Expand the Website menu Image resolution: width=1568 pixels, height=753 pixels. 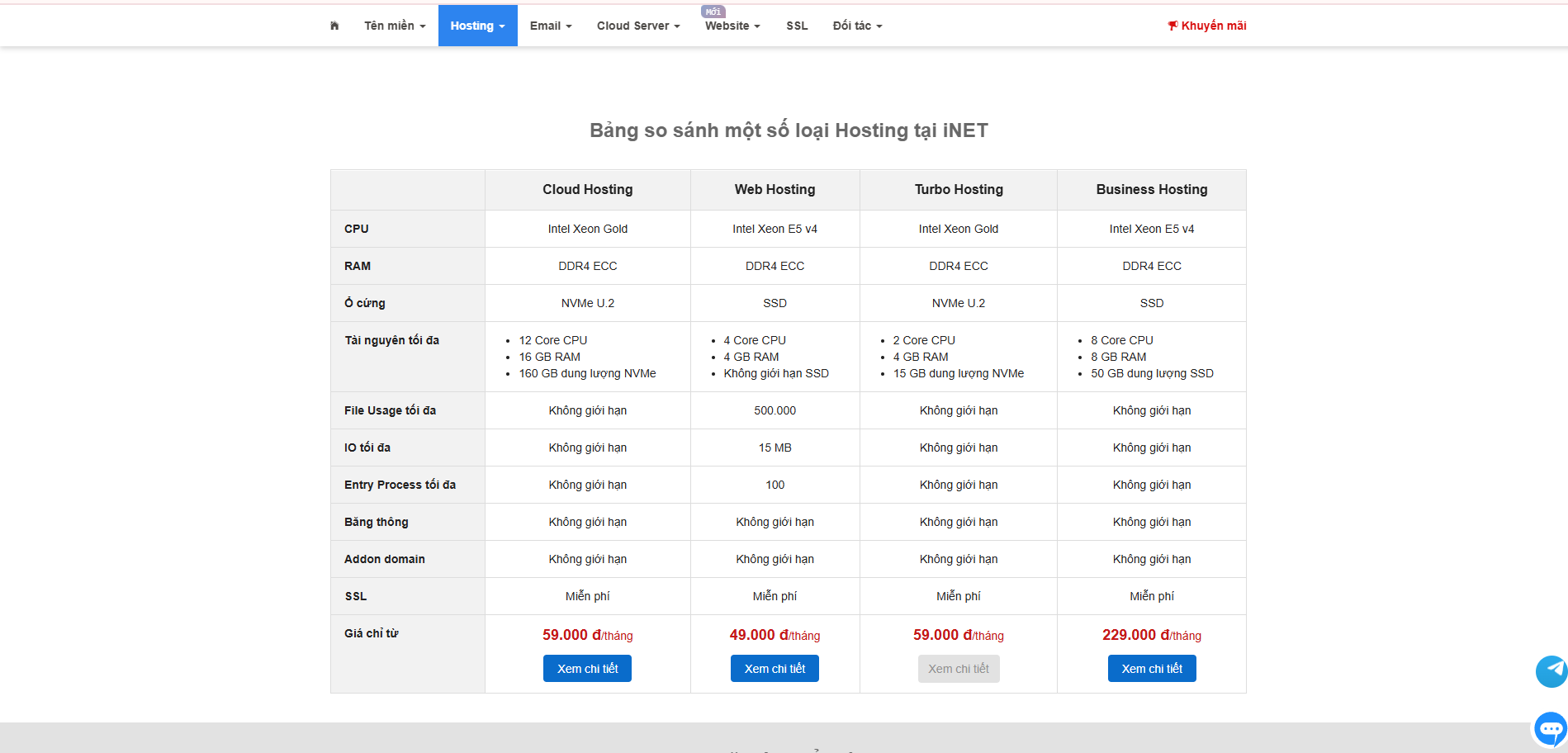point(732,26)
